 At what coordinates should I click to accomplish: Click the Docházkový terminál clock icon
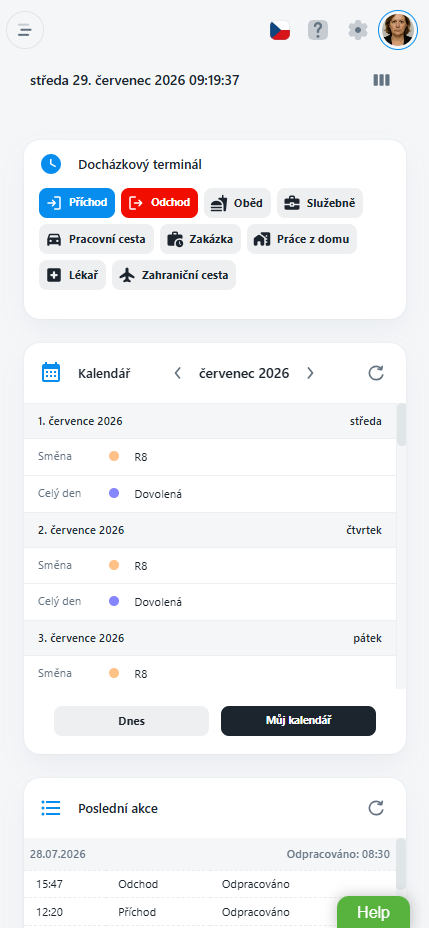click(x=51, y=164)
